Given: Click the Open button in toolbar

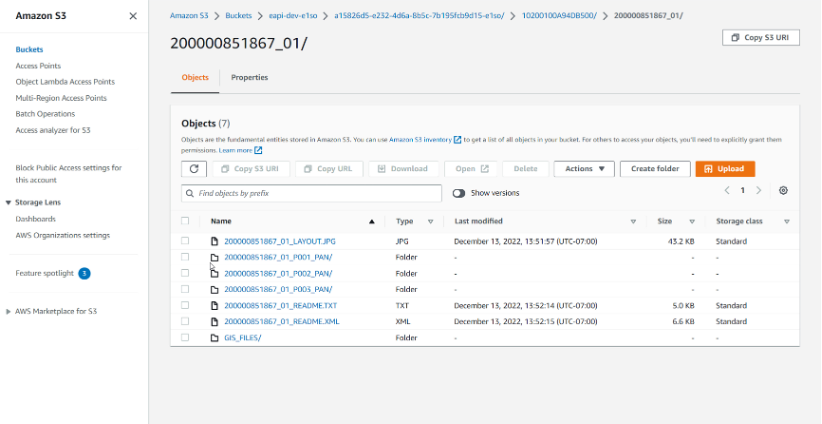Looking at the screenshot, I should click(471, 169).
